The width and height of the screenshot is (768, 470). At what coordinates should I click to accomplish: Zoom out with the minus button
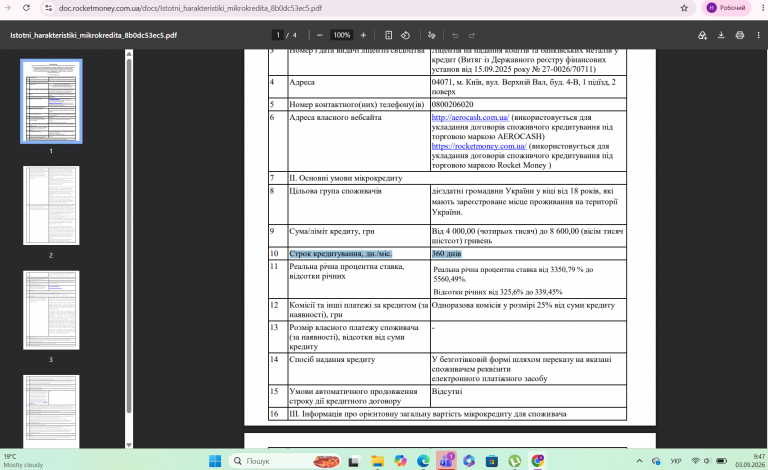click(319, 35)
